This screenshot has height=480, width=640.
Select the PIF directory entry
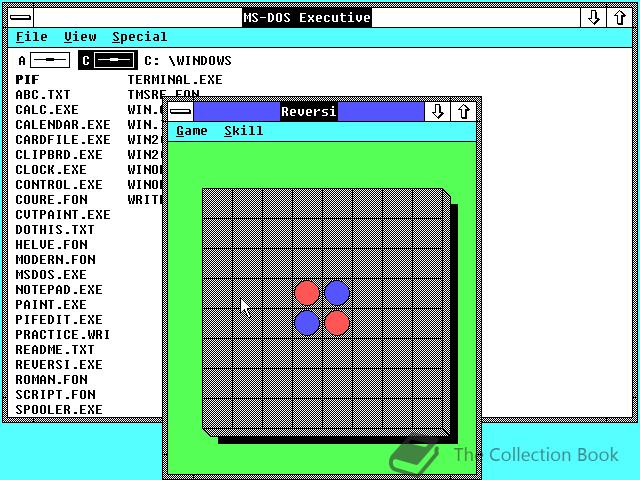pos(27,80)
